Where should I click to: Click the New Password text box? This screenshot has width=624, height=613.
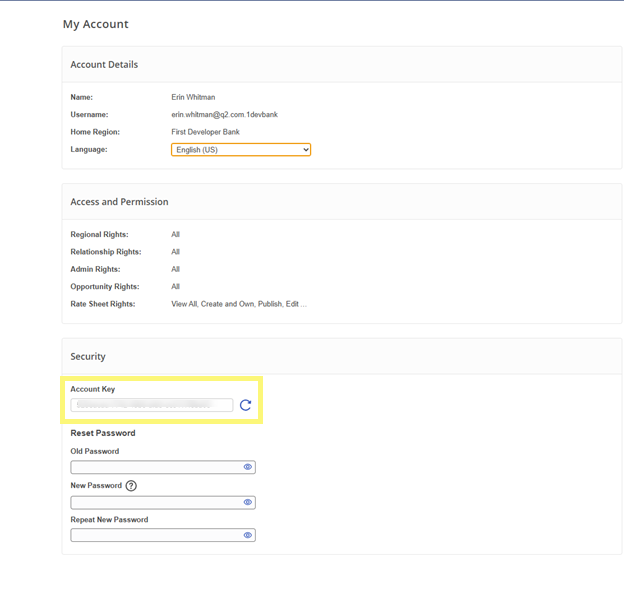click(x=155, y=502)
